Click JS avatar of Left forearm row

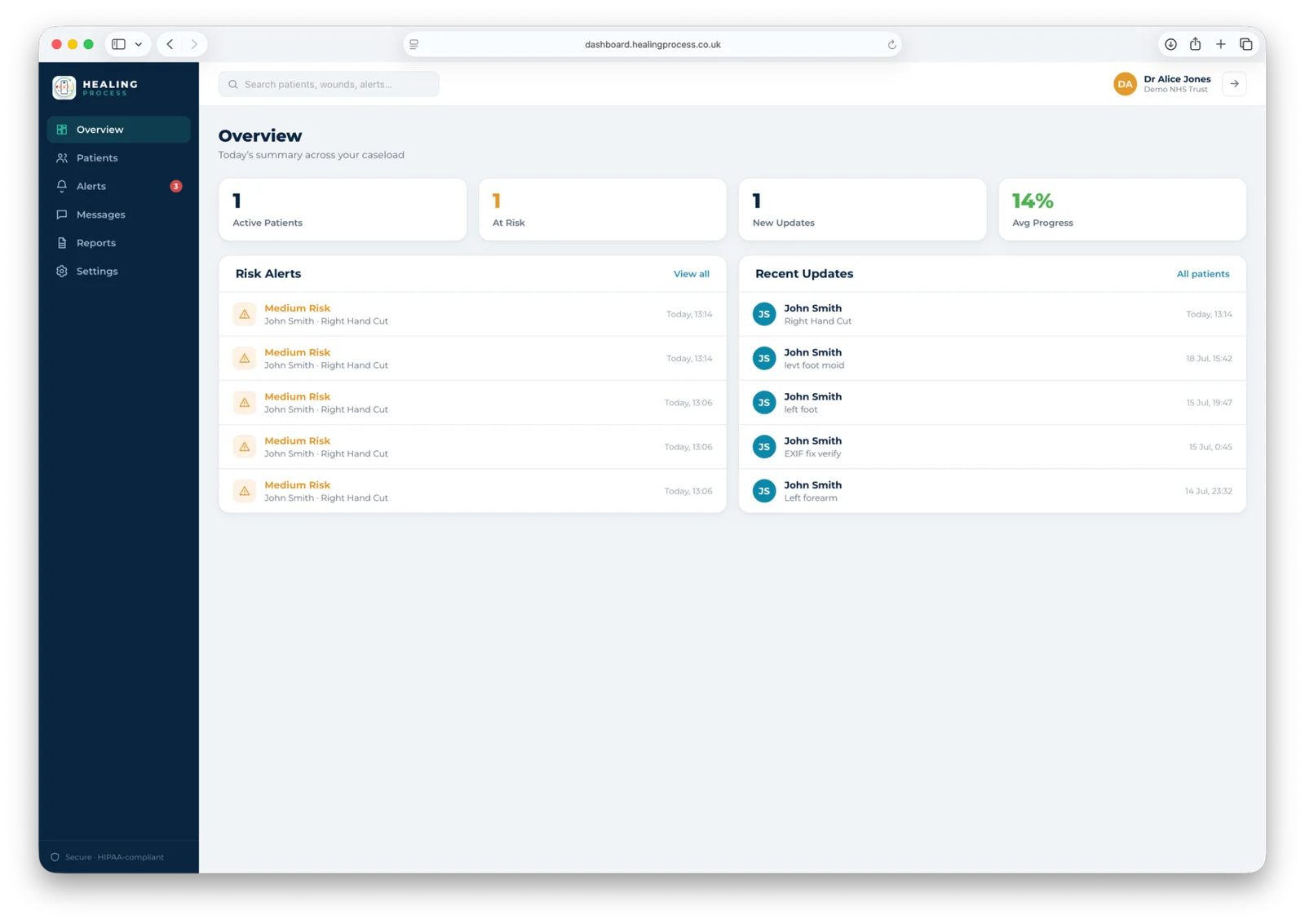[763, 491]
